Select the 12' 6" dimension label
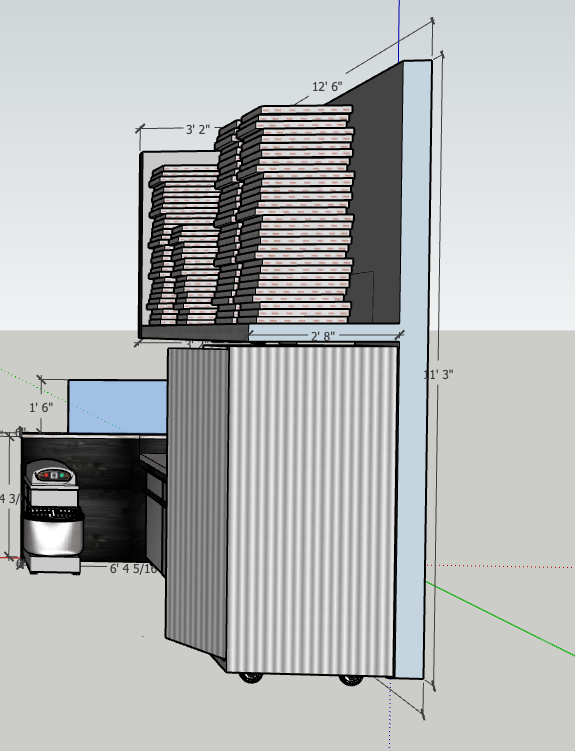 [327, 87]
